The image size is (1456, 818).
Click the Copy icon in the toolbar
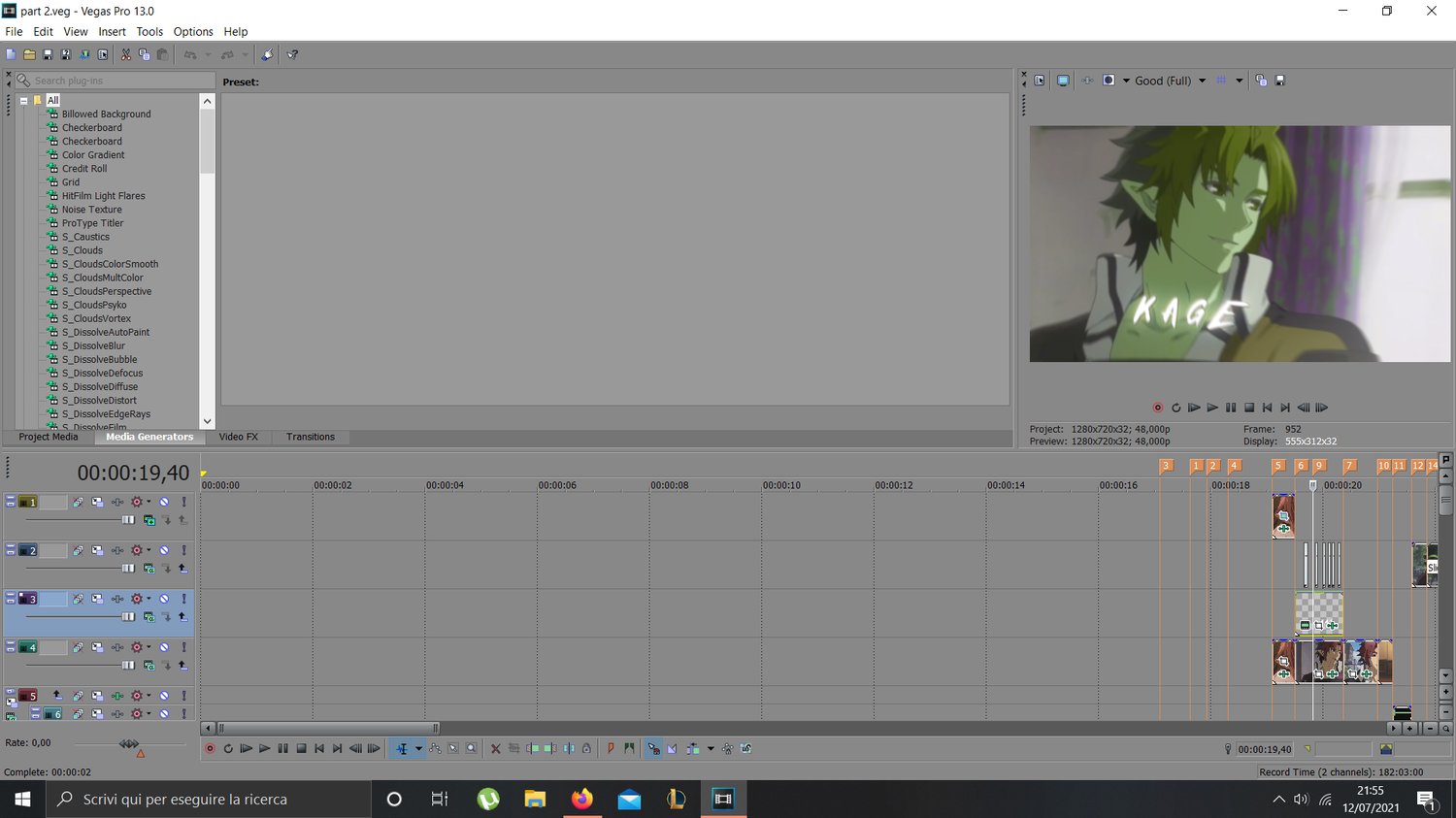(144, 54)
